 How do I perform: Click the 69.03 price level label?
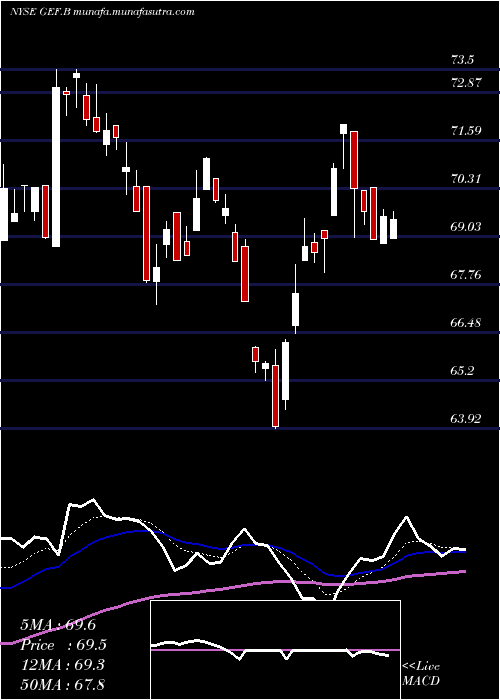(466, 227)
